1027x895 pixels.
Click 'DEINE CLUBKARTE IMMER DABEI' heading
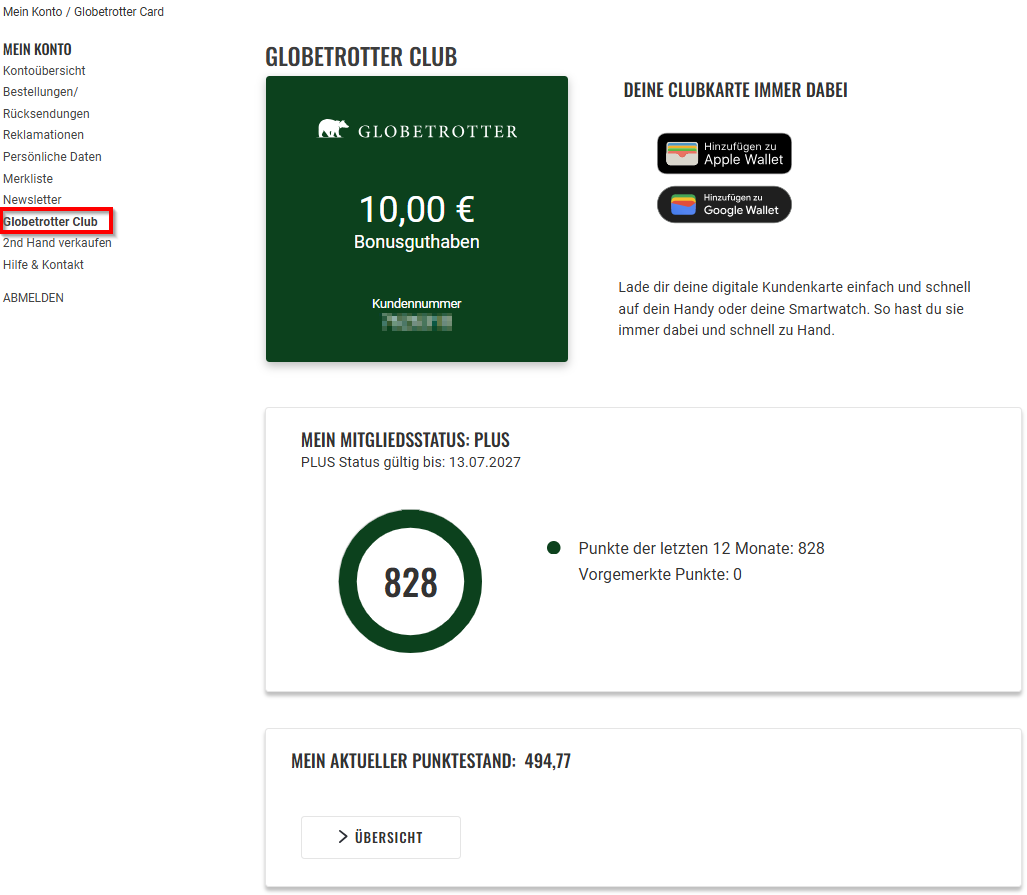[736, 90]
